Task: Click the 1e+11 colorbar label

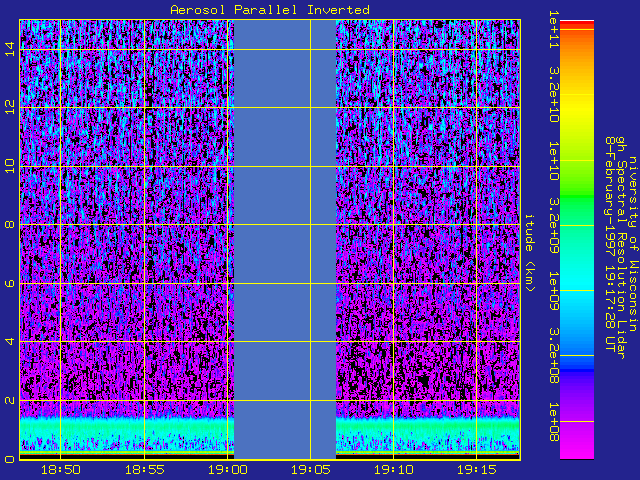Action: pos(553,29)
